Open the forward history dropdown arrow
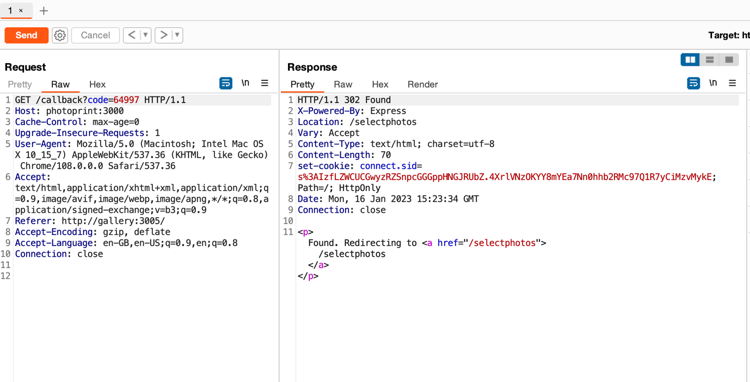This screenshot has width=750, height=382. pyautogui.click(x=177, y=35)
